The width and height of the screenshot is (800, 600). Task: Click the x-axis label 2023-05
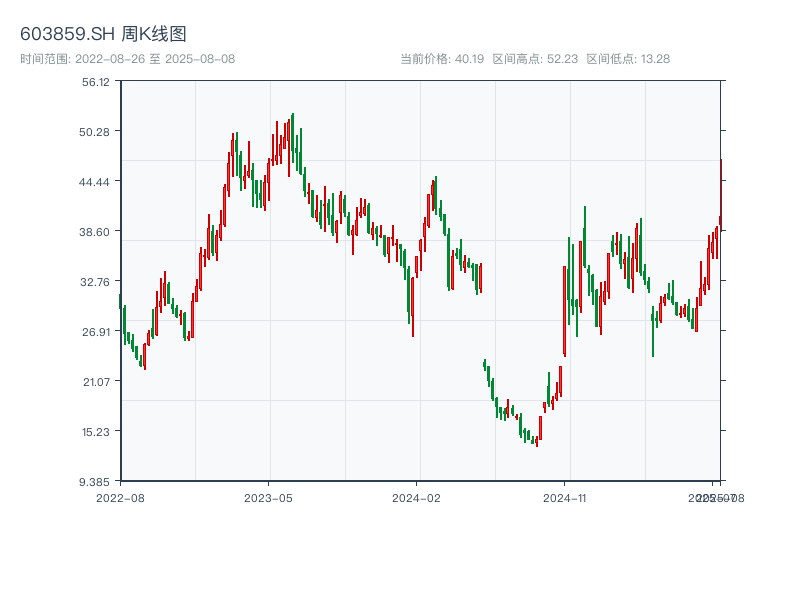268,498
